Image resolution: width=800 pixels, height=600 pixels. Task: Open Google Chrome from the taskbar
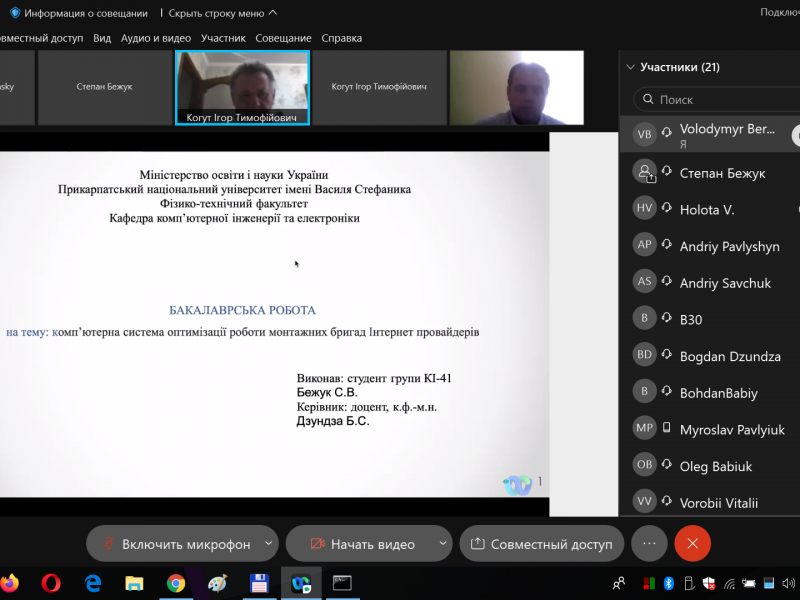(x=176, y=583)
